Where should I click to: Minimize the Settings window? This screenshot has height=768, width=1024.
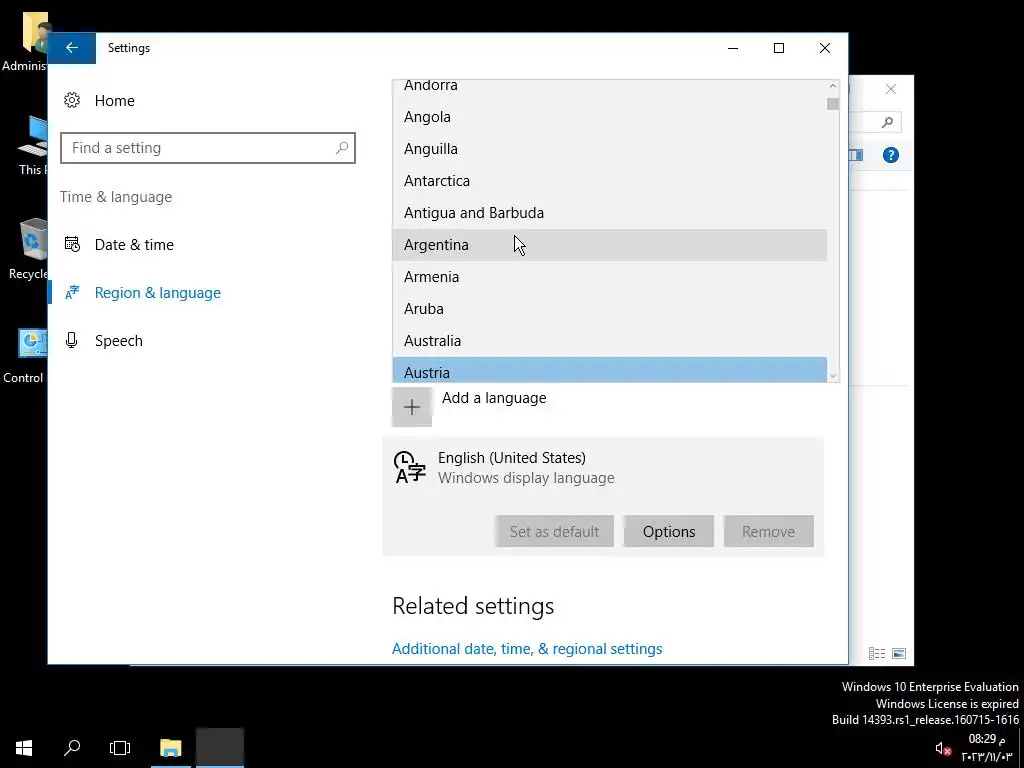[x=733, y=48]
